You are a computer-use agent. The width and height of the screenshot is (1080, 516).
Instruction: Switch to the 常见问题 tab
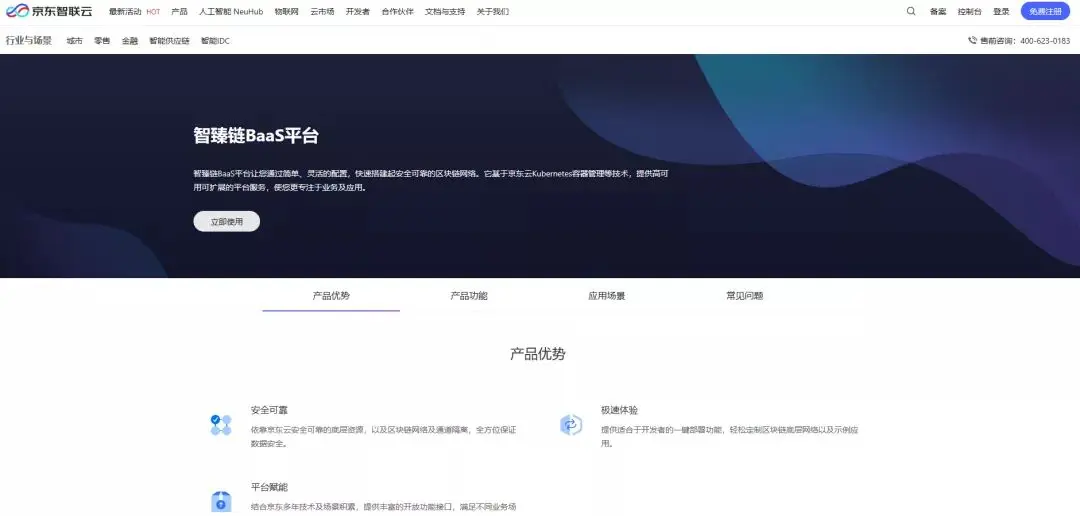click(x=745, y=296)
